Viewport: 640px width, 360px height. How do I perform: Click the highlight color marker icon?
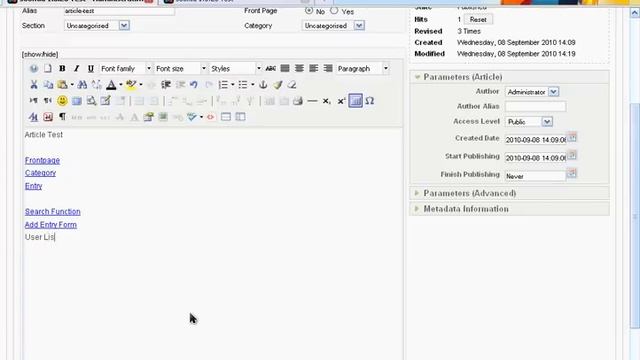[131, 85]
